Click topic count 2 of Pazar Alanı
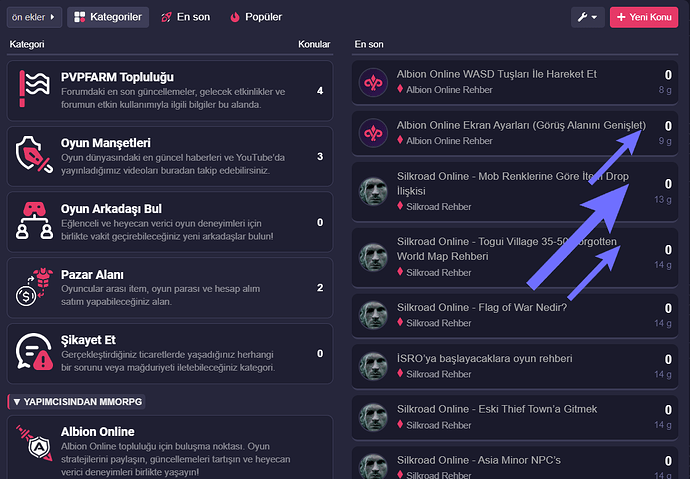The image size is (690, 479). point(320,288)
